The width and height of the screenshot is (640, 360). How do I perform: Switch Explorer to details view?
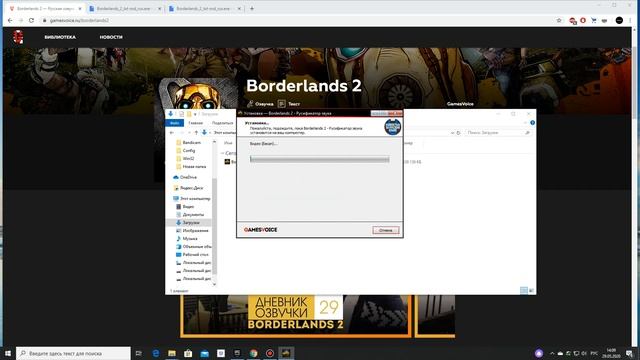(x=524, y=290)
